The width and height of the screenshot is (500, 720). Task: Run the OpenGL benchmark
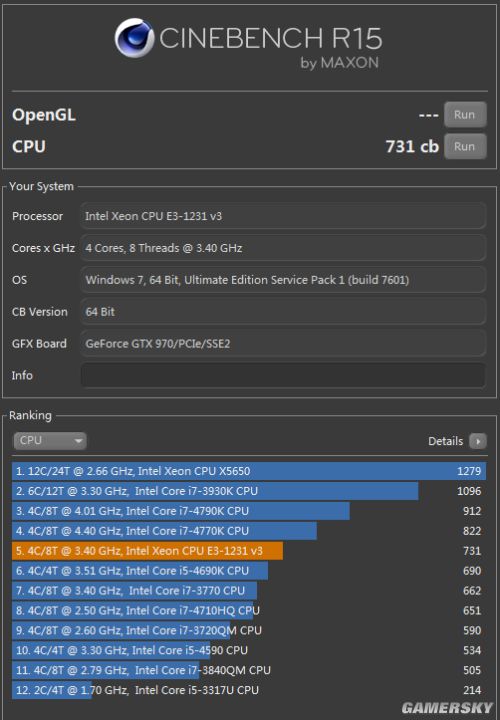pos(465,114)
